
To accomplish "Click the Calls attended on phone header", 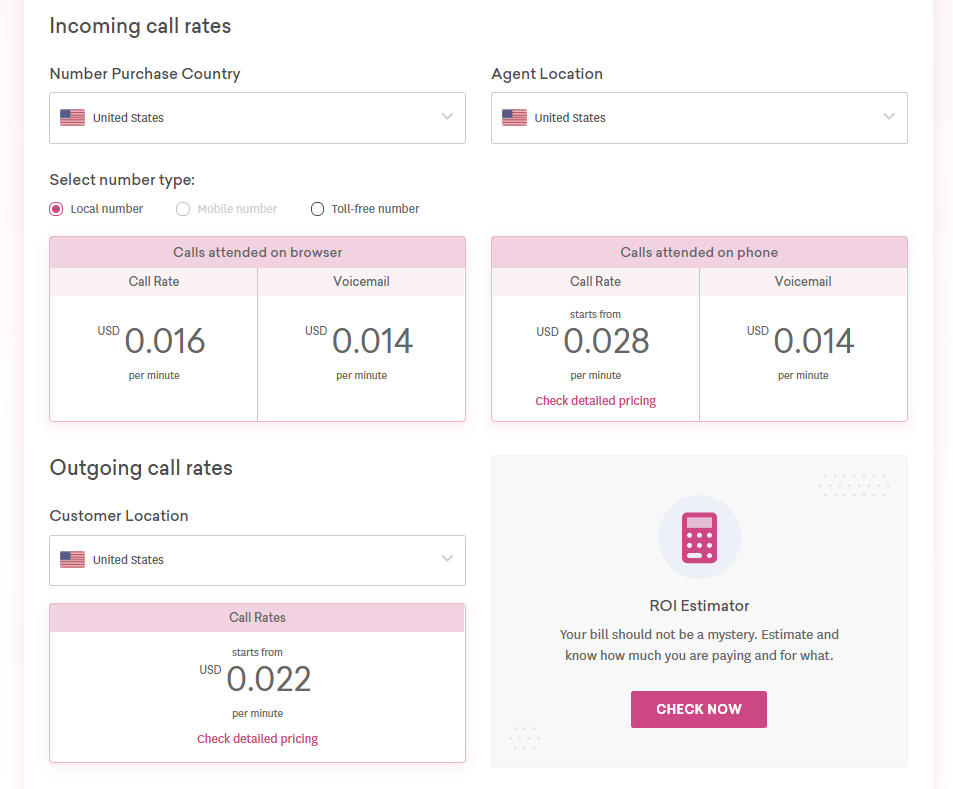I will click(x=699, y=252).
